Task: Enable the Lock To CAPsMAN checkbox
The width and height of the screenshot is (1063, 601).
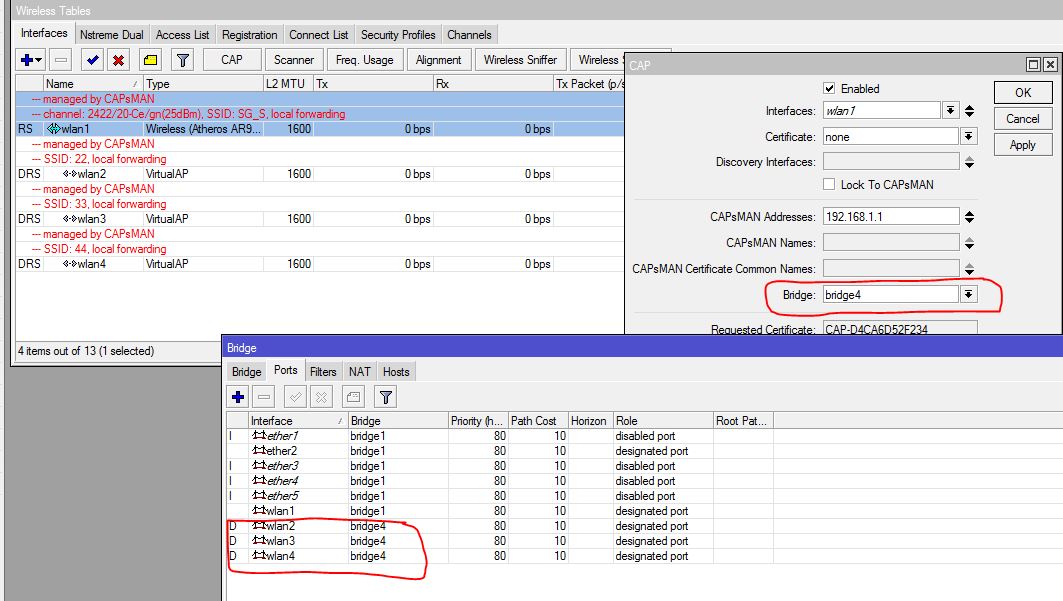Action: pyautogui.click(x=828, y=185)
